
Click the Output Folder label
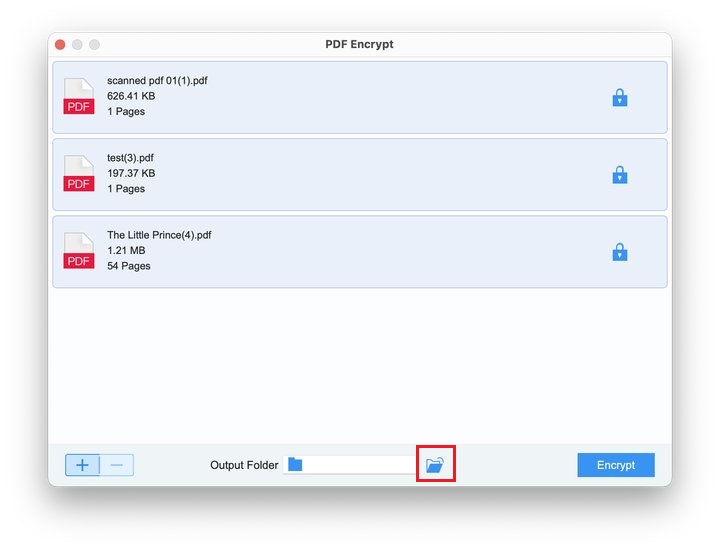point(244,465)
